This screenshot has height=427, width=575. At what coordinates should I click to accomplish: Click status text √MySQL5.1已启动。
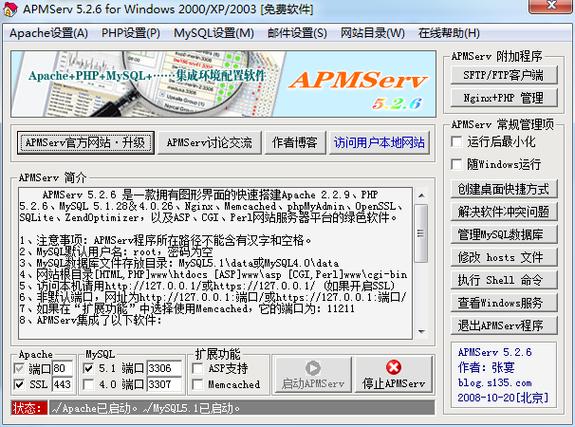point(192,408)
